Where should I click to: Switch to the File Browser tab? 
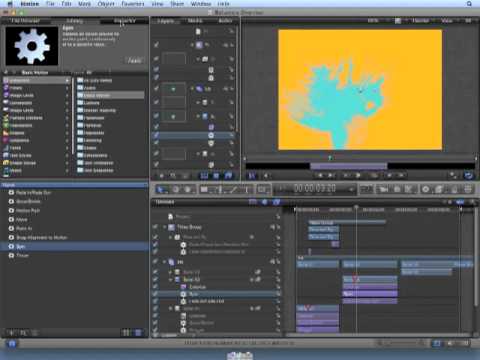pos(25,21)
